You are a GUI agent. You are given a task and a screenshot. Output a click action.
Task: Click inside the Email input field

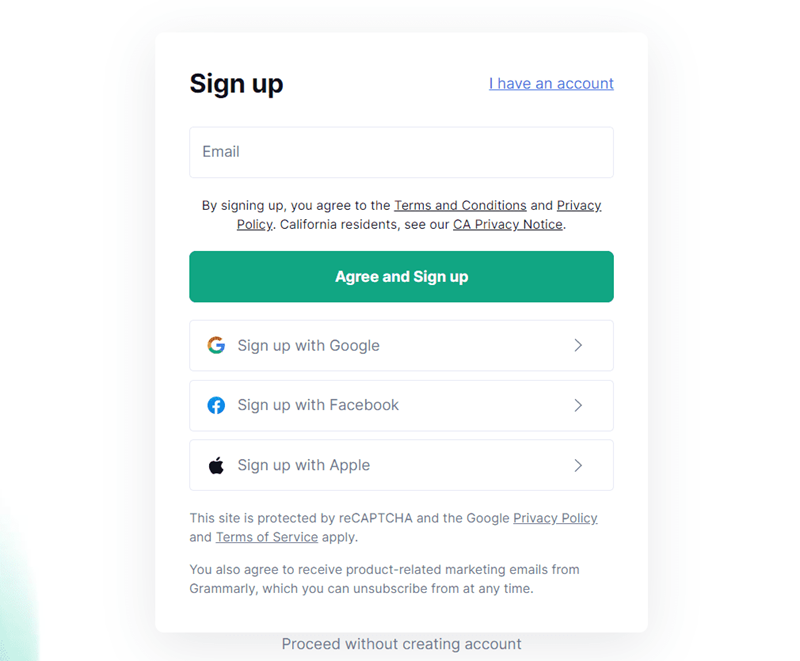(401, 152)
